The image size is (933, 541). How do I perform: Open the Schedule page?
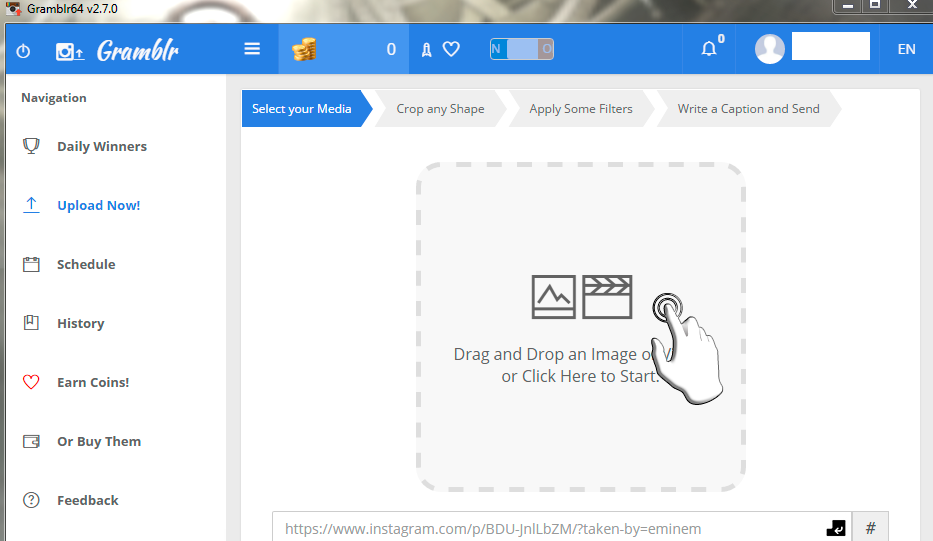86,264
